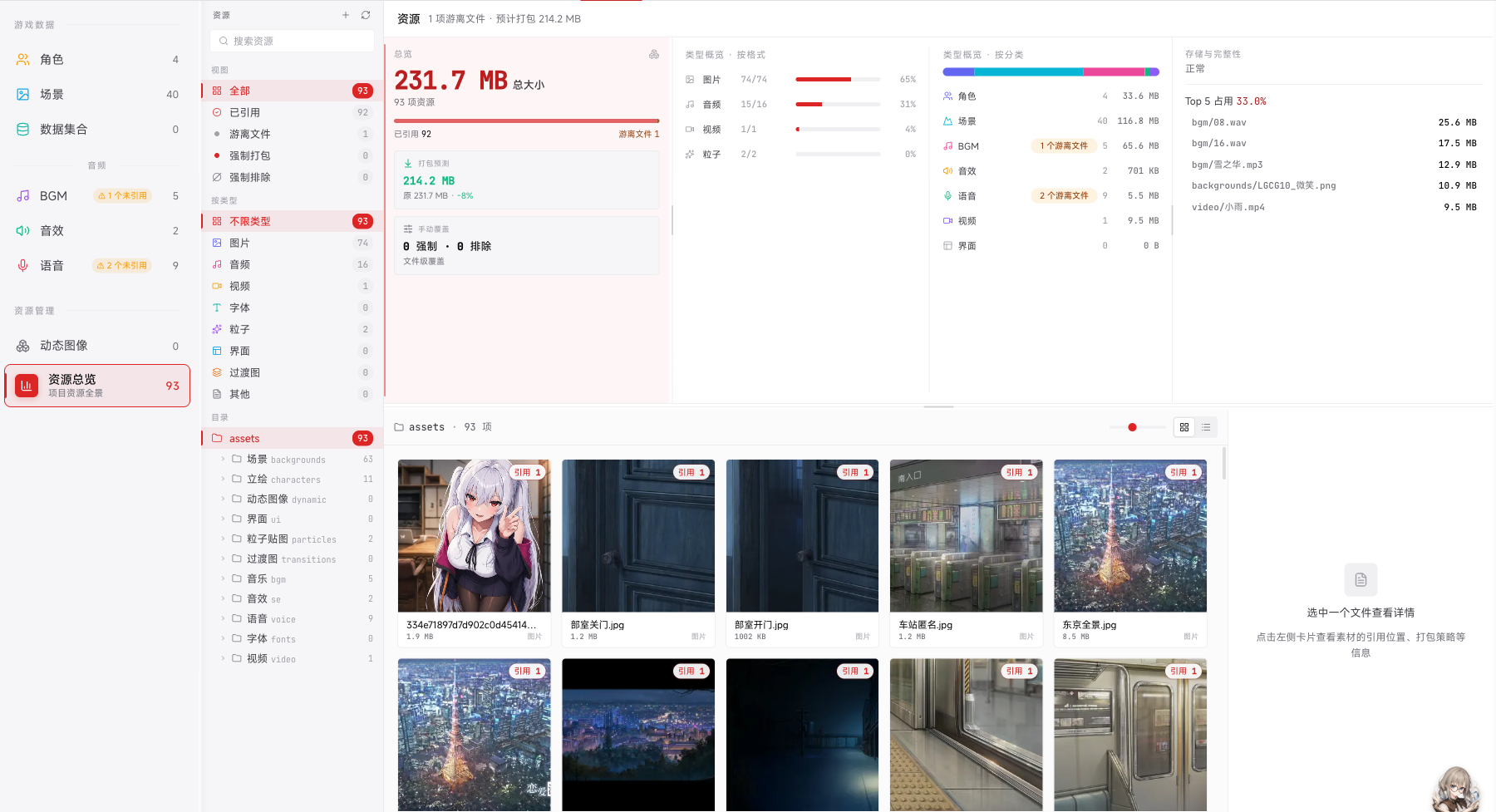Image resolution: width=1496 pixels, height=812 pixels.
Task: Click the refresh icon in the 资源 panel header
Action: click(366, 15)
